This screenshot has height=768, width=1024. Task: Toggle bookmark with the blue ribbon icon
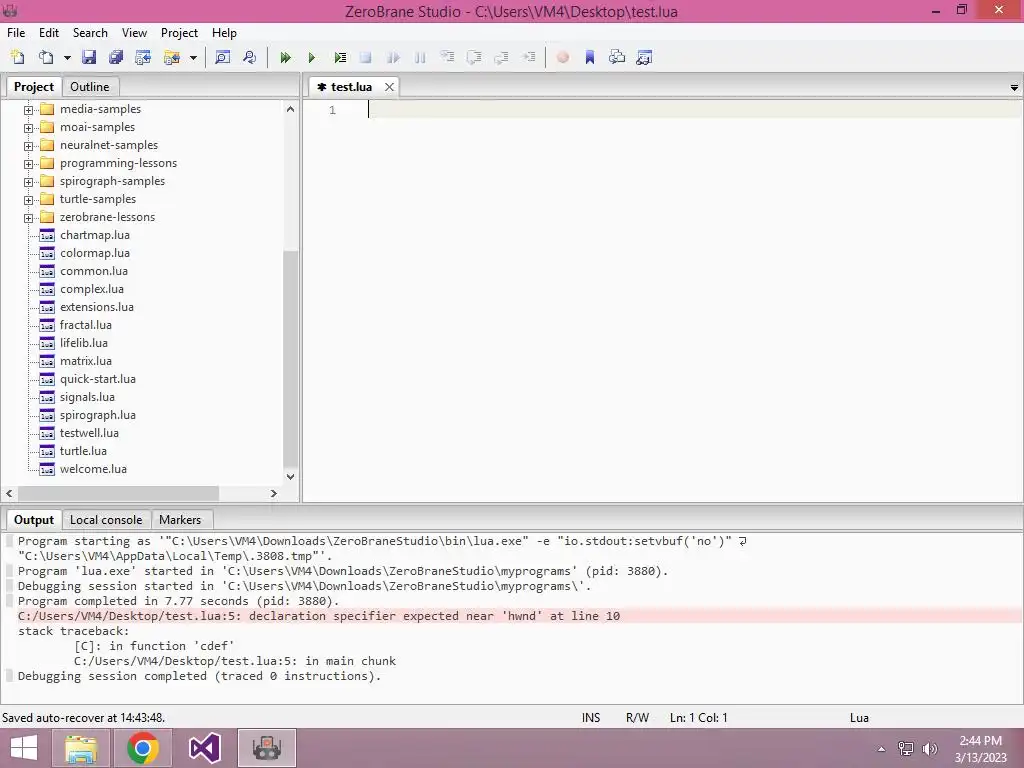(x=590, y=57)
